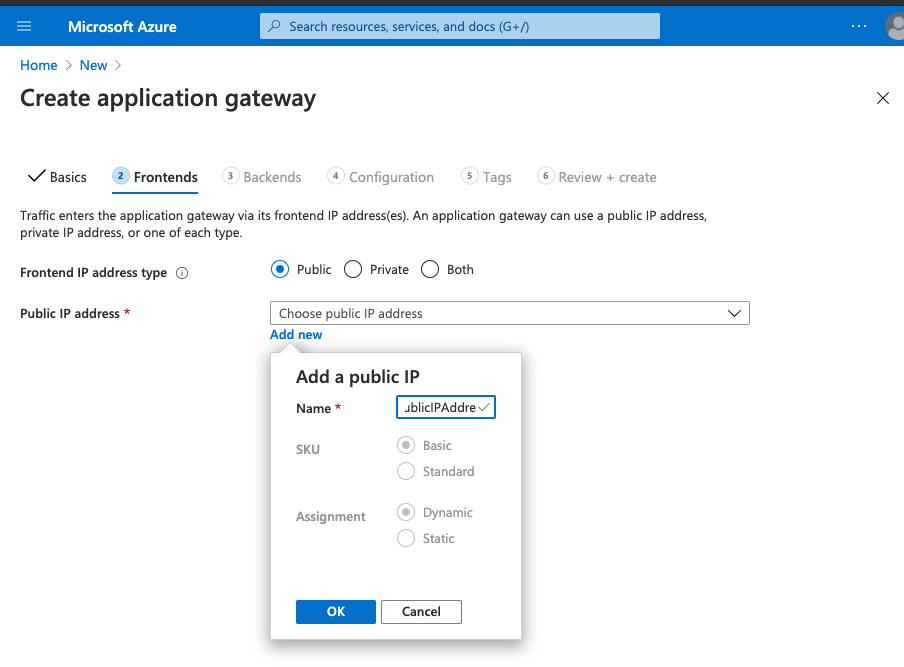The height and width of the screenshot is (667, 904).
Task: Click the Add new link
Action: coord(296,334)
